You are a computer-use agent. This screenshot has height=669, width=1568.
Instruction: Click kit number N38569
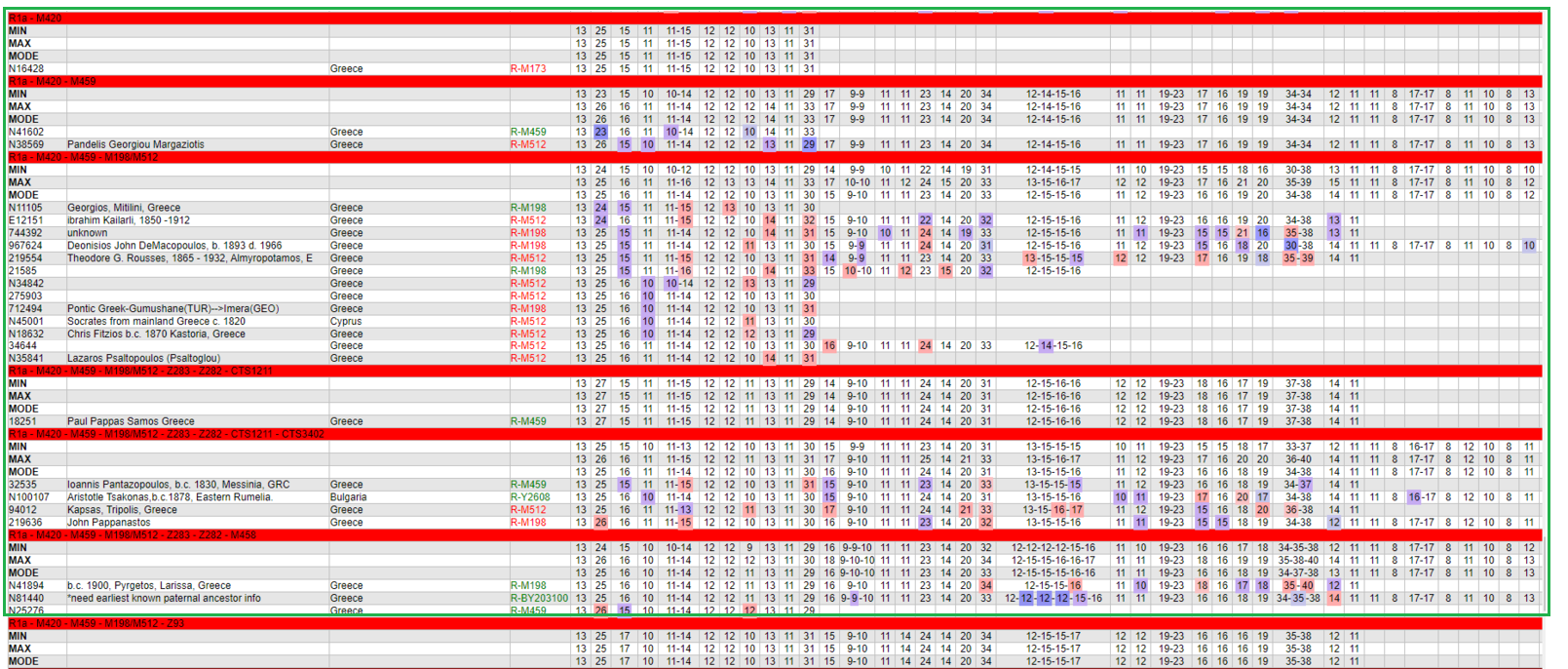pyautogui.click(x=26, y=144)
